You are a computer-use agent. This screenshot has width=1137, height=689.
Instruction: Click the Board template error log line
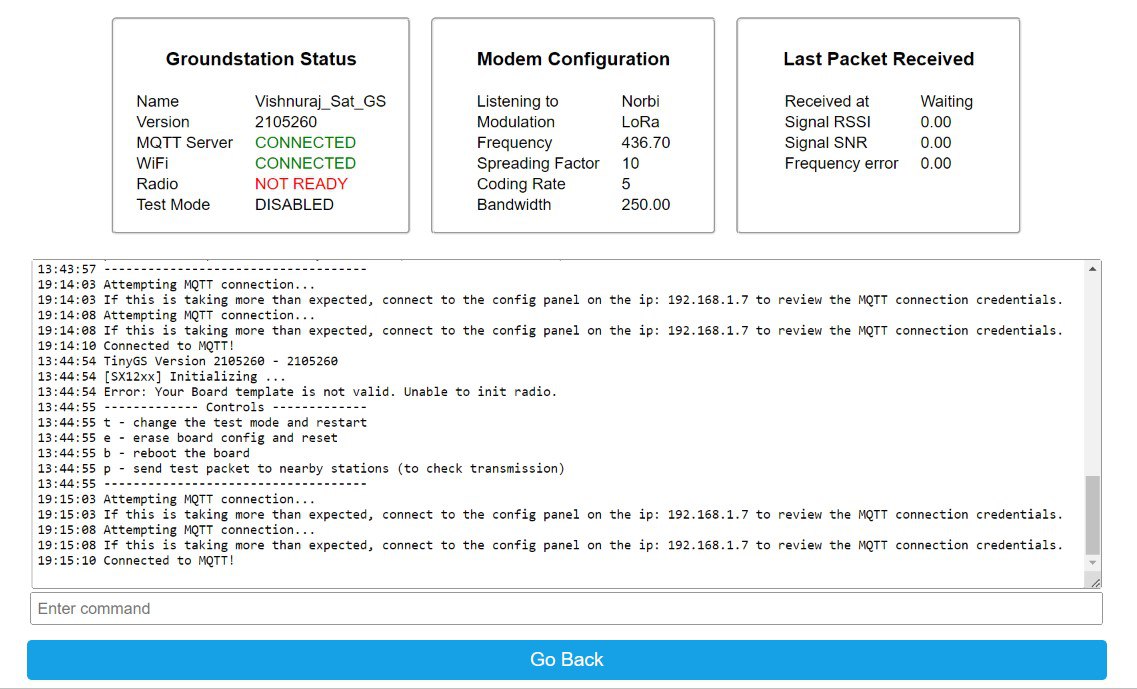(297, 392)
